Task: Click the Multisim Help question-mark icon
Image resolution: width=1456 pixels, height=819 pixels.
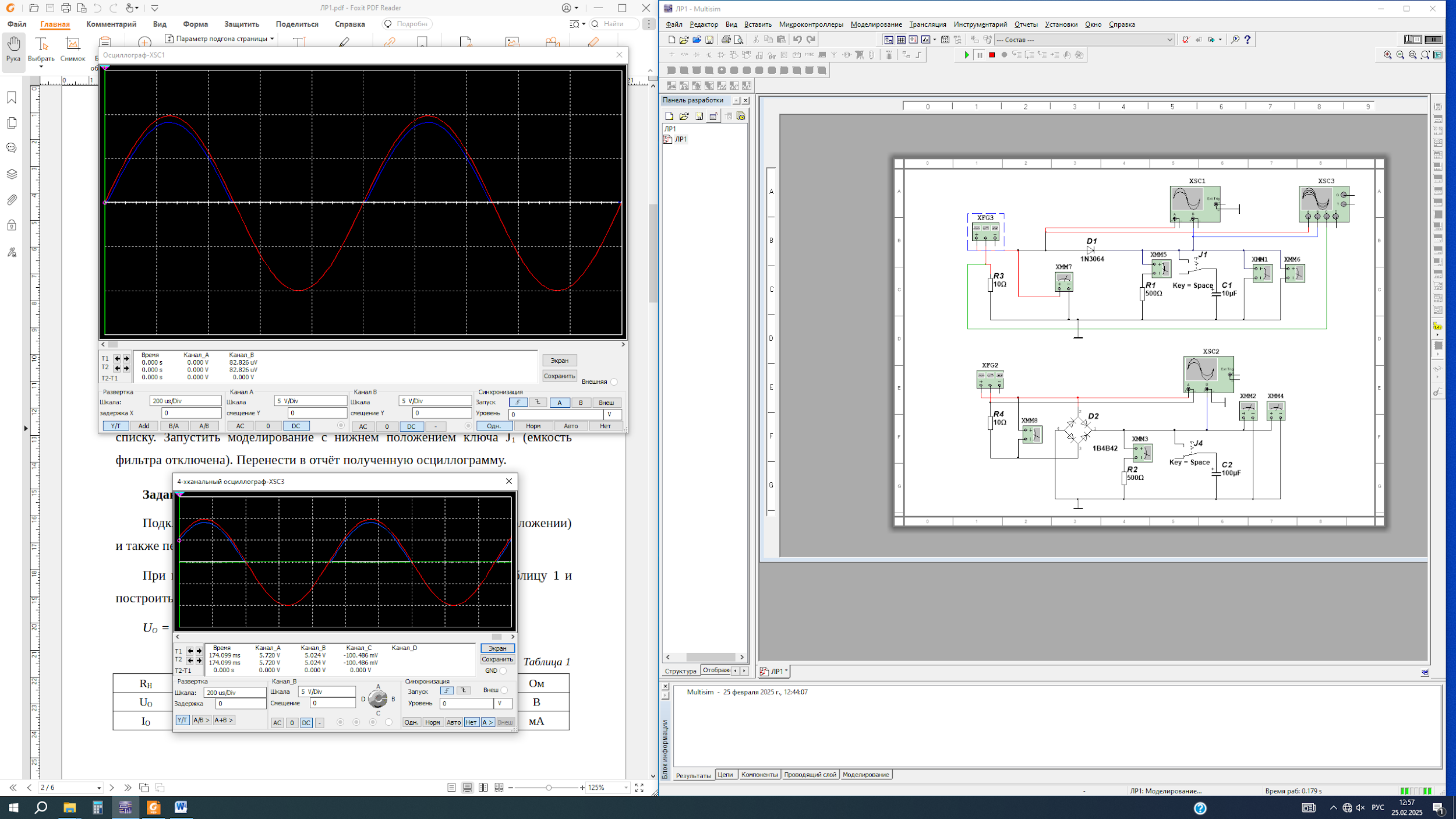Action: 1247,40
